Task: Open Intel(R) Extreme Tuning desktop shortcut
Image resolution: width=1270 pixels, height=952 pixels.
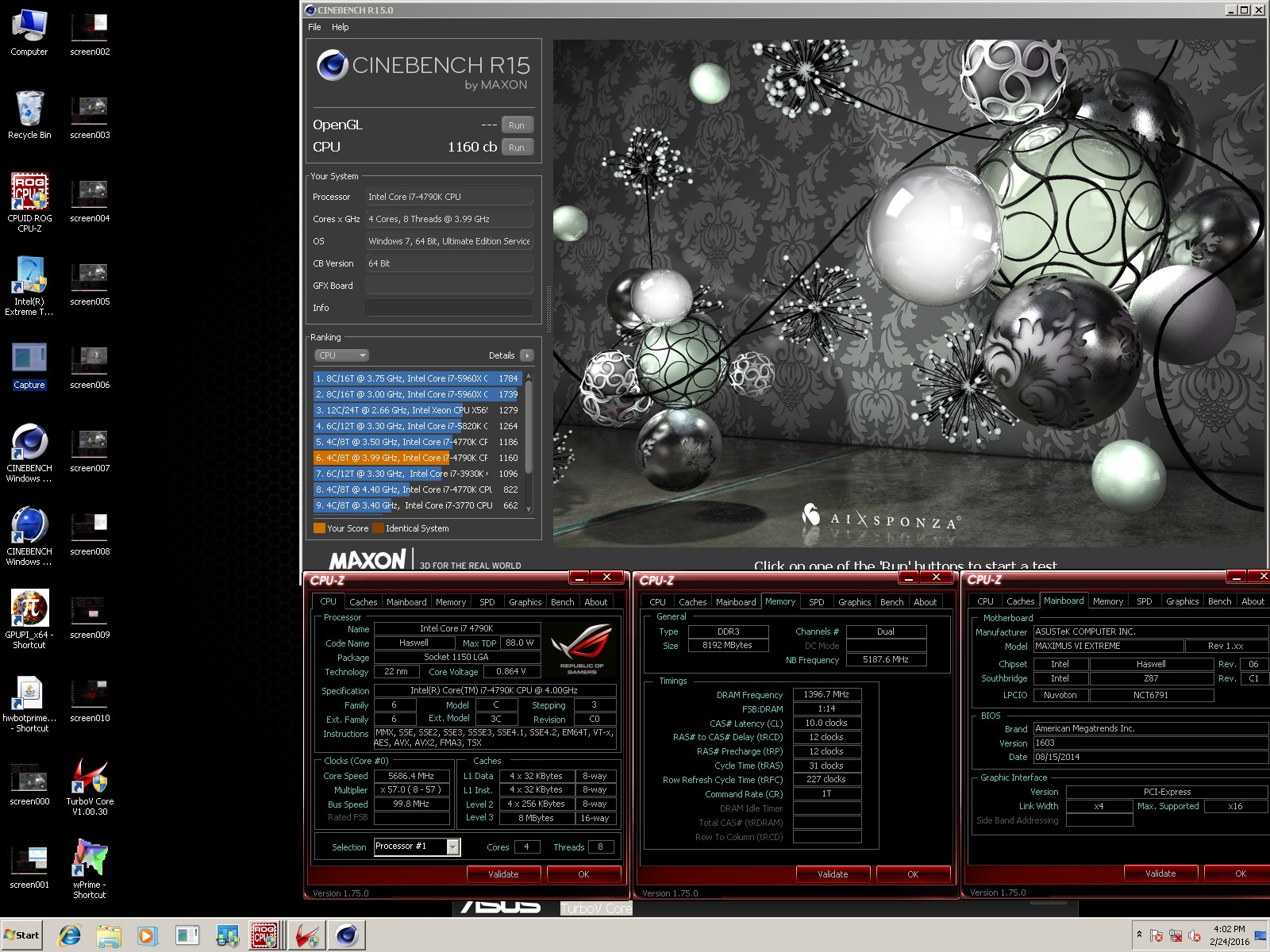Action: click(x=29, y=286)
